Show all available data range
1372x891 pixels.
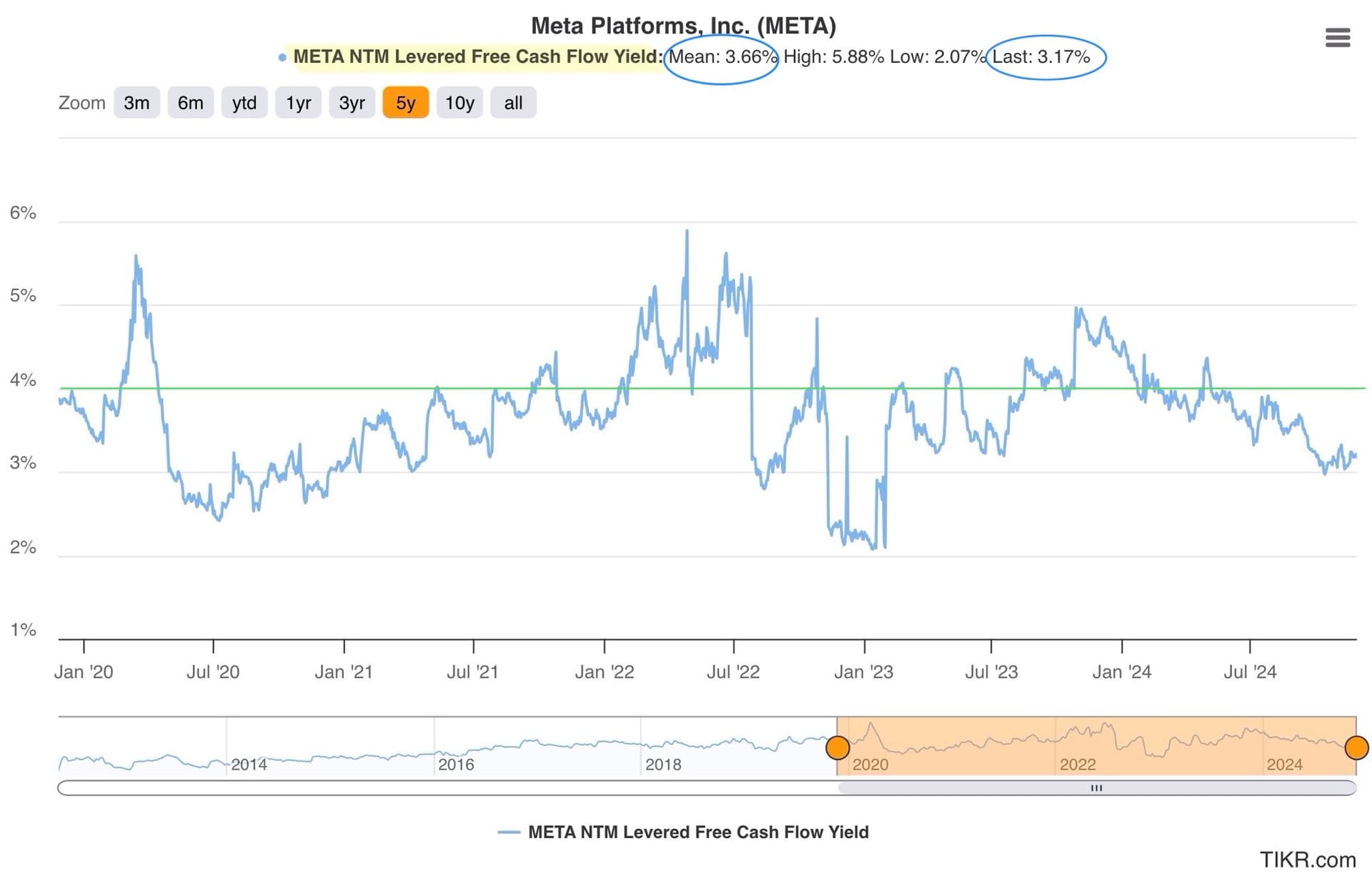[513, 103]
